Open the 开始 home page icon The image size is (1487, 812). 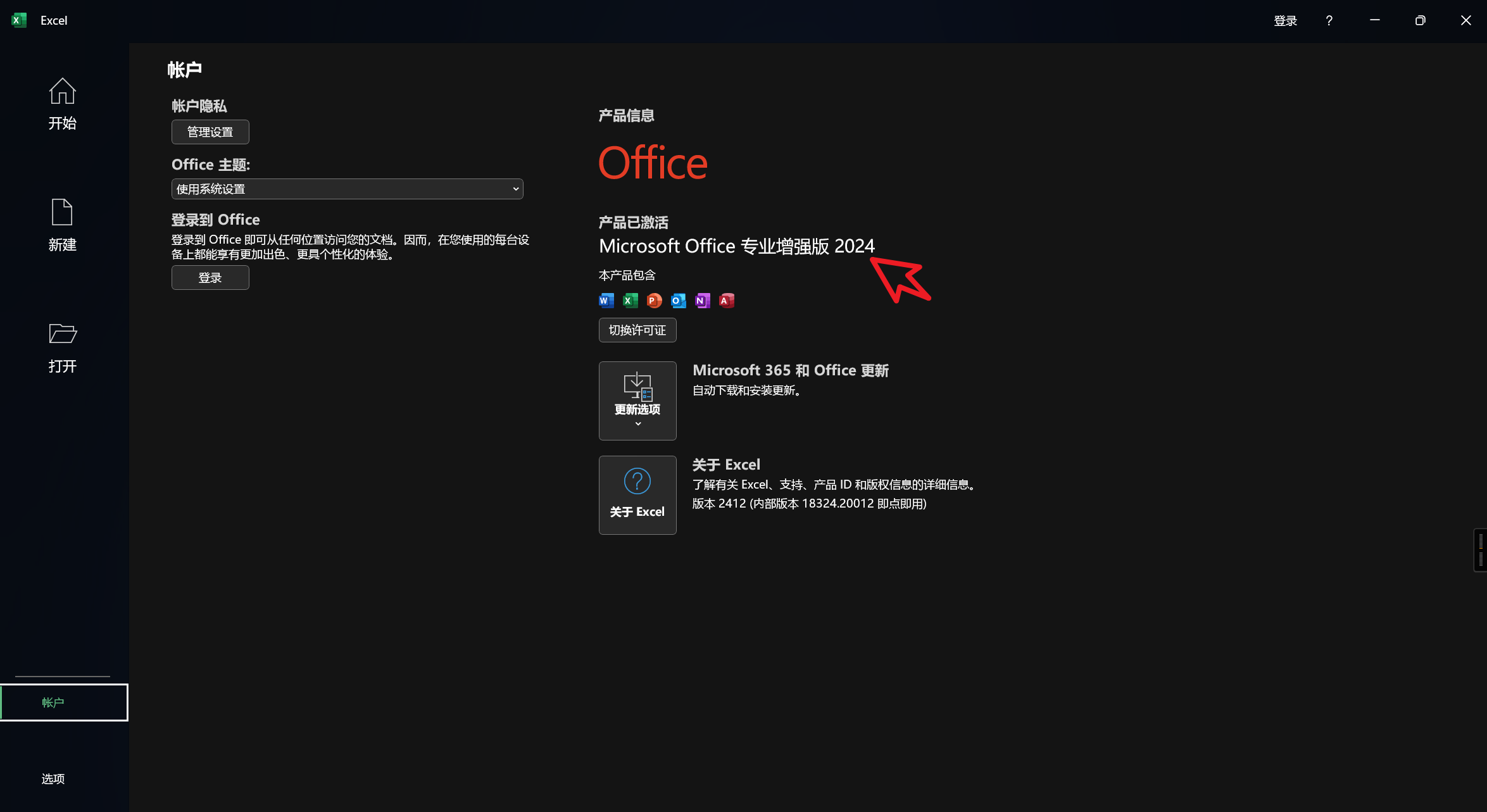62,91
